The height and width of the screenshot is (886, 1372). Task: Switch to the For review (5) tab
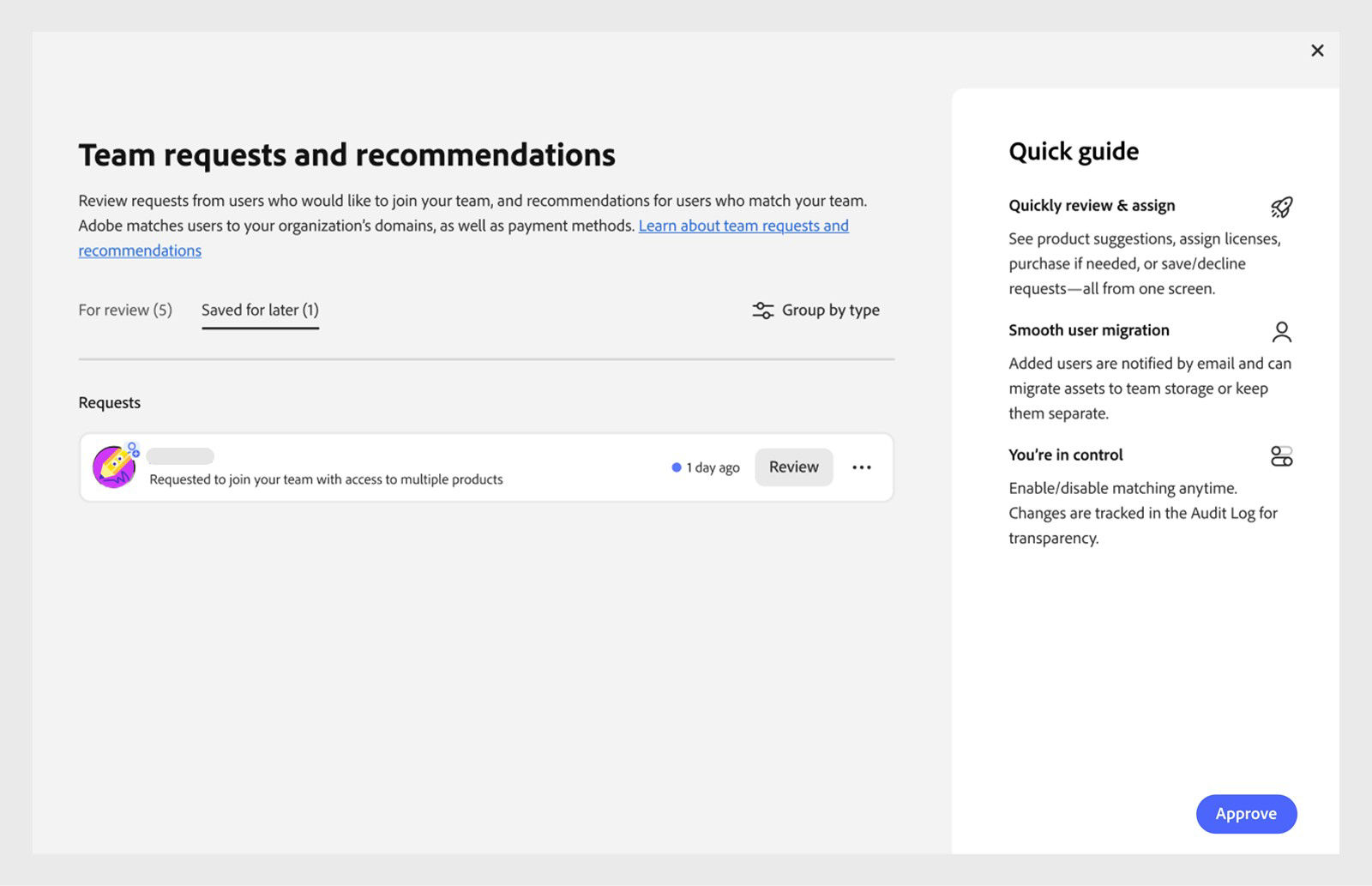coord(125,310)
